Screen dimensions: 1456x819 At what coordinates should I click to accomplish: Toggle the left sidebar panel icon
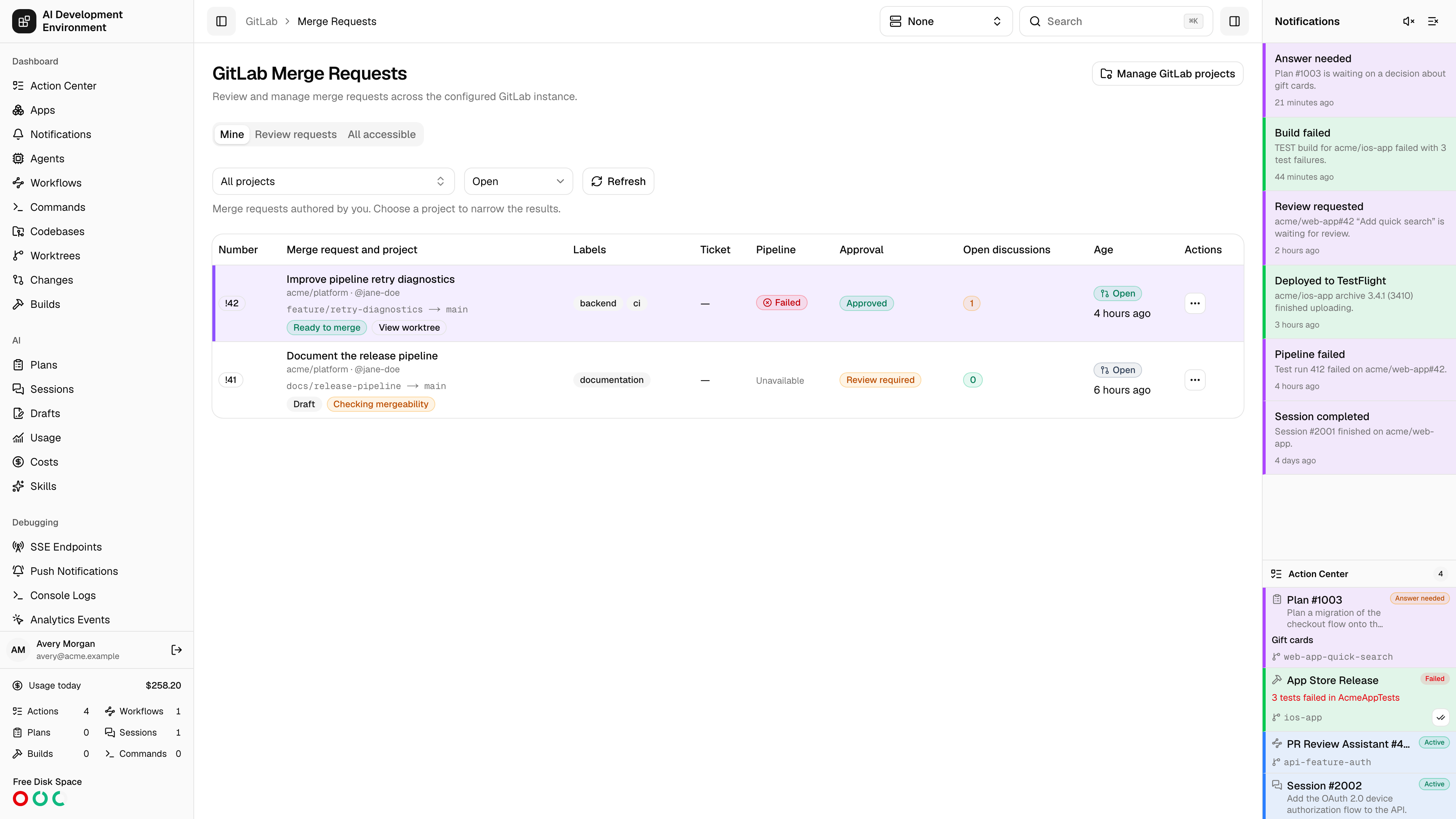tap(221, 21)
